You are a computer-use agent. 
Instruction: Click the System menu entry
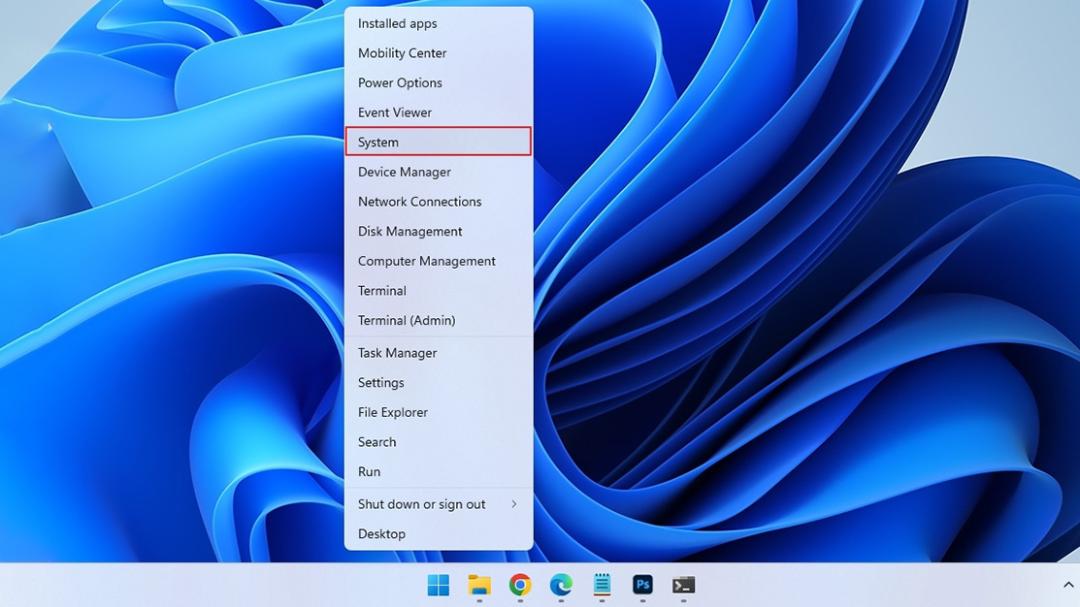(x=439, y=142)
